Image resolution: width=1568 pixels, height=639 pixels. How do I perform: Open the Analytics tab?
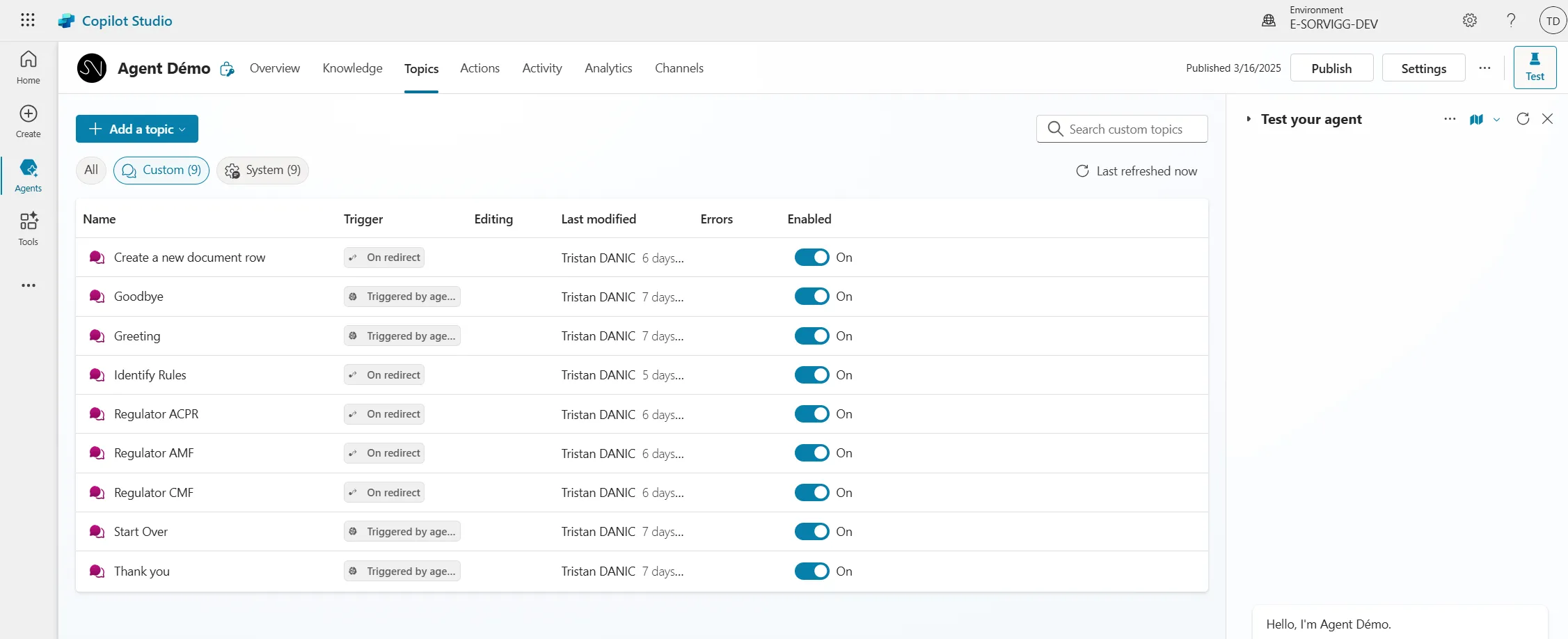coord(608,68)
